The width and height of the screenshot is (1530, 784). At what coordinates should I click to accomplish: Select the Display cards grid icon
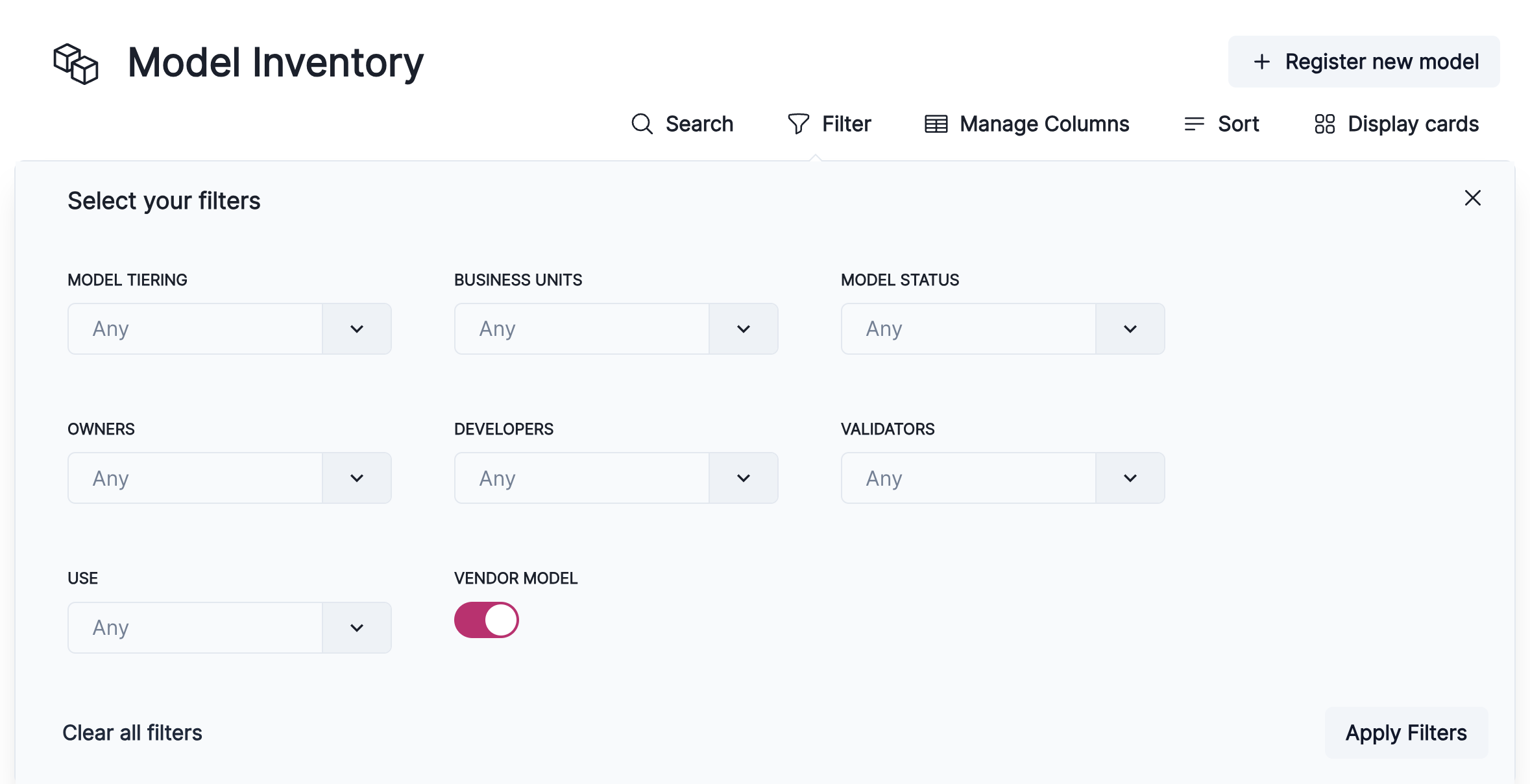pyautogui.click(x=1324, y=123)
